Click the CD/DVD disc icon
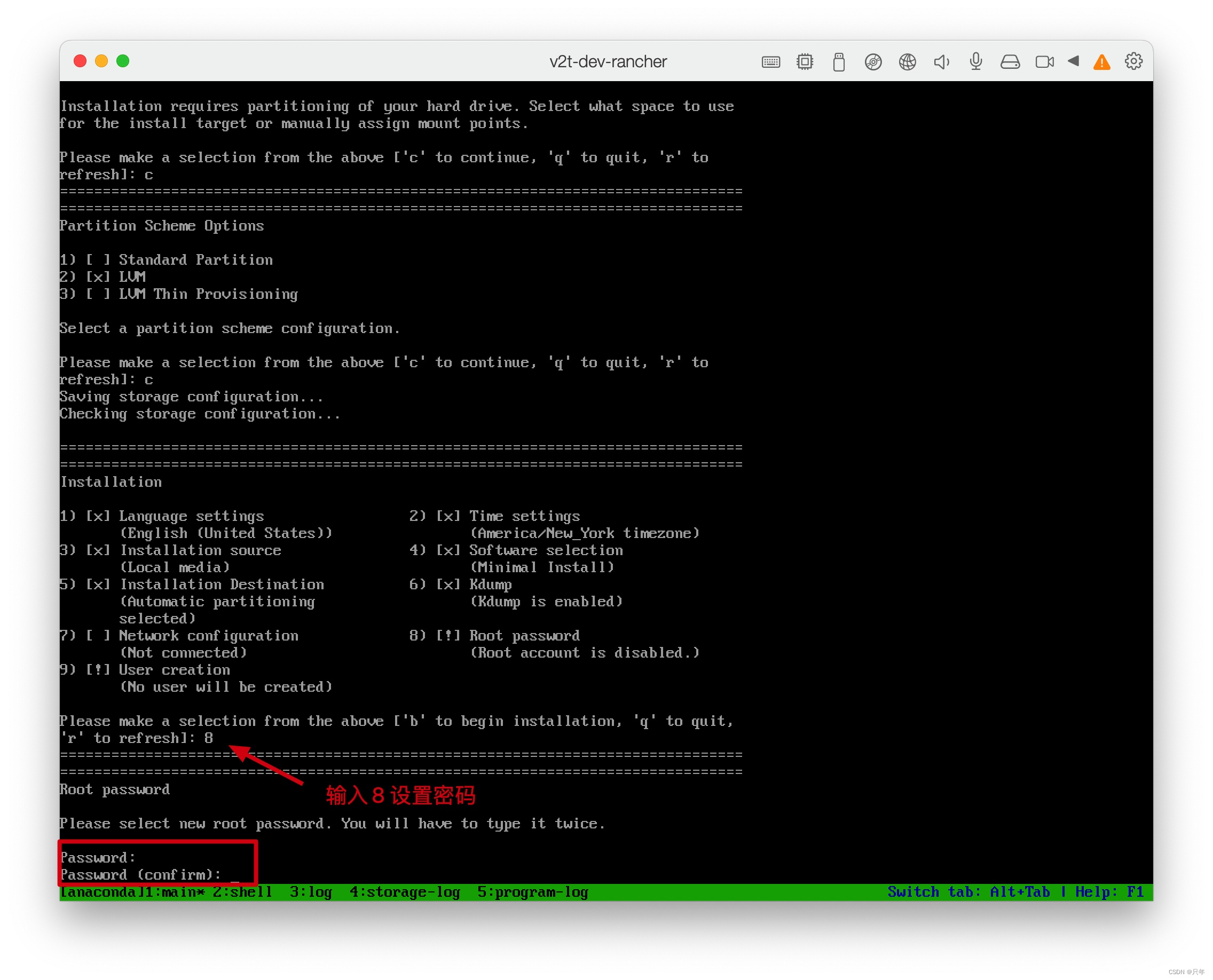 coord(873,61)
